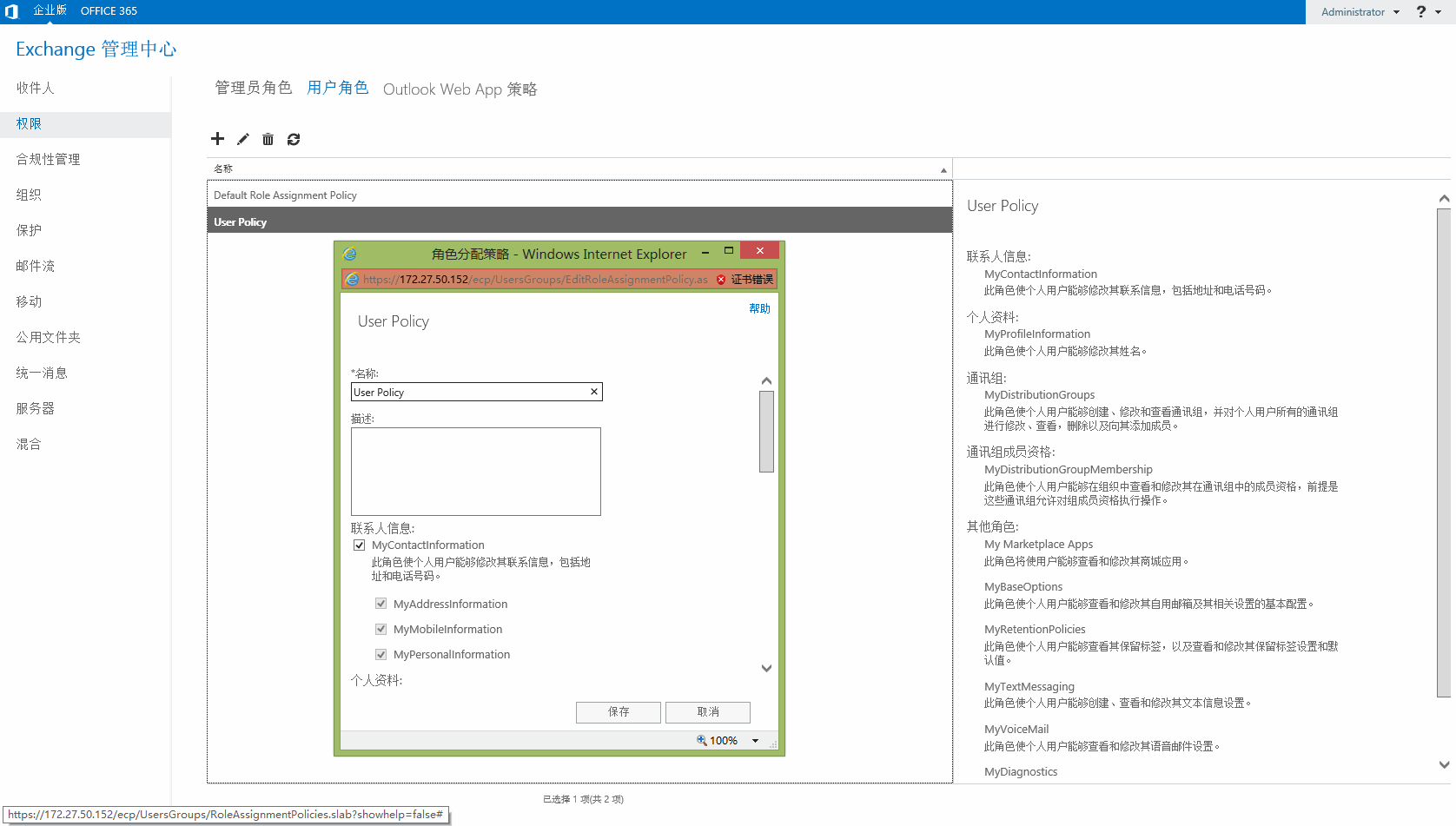
Task: Clear the name field with X icon
Action: pyautogui.click(x=594, y=392)
